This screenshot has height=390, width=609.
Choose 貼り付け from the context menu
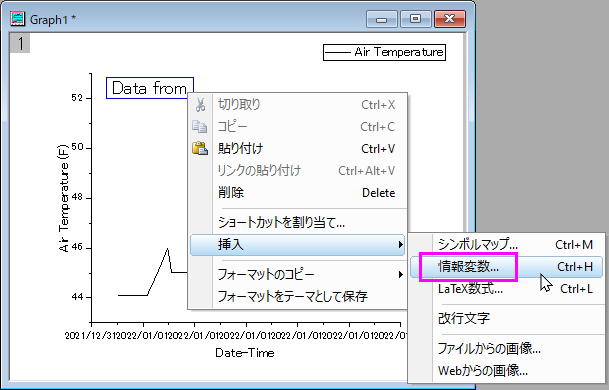pyautogui.click(x=297, y=149)
